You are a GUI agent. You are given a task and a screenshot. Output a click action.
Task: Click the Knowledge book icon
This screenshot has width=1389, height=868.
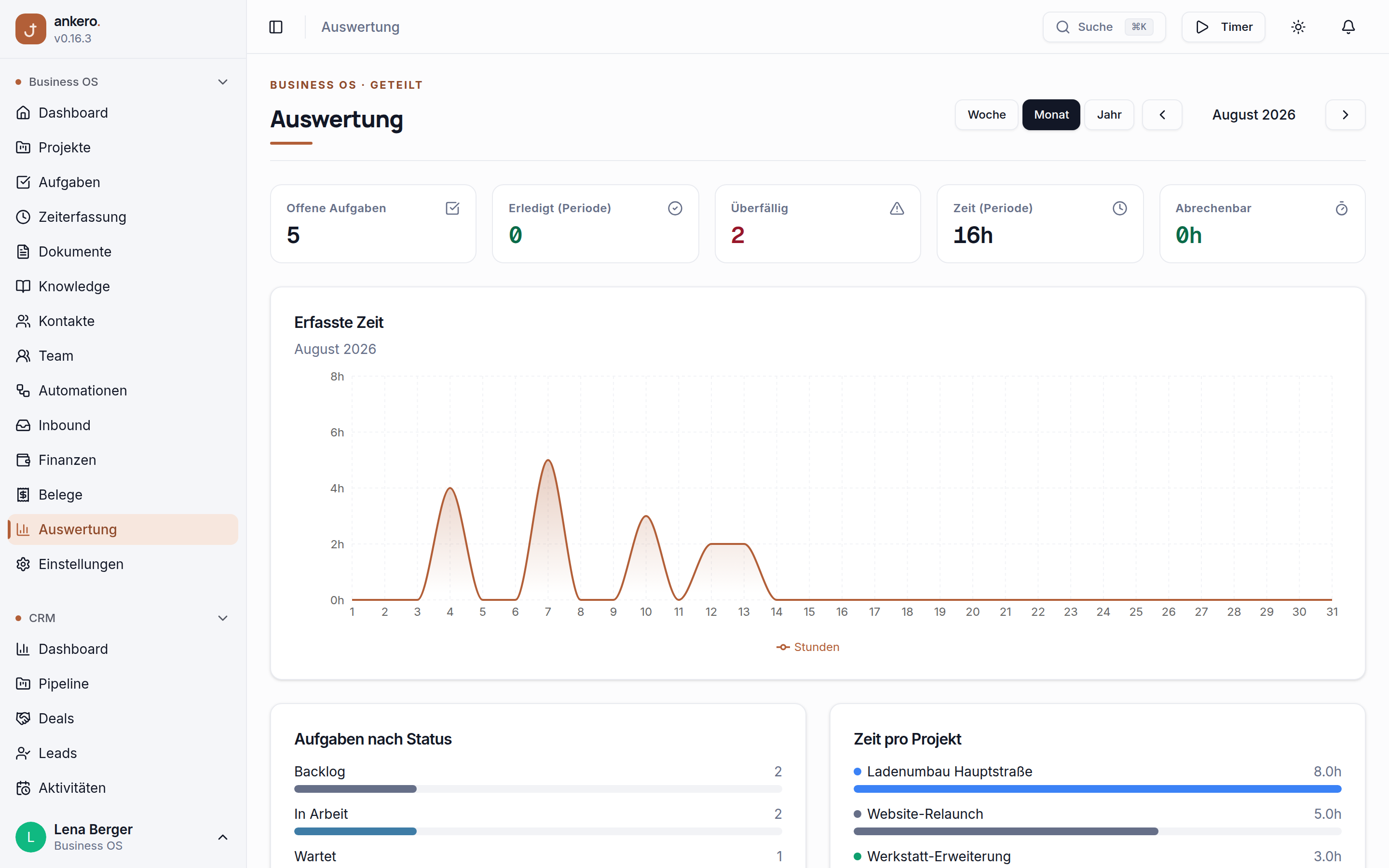23,286
